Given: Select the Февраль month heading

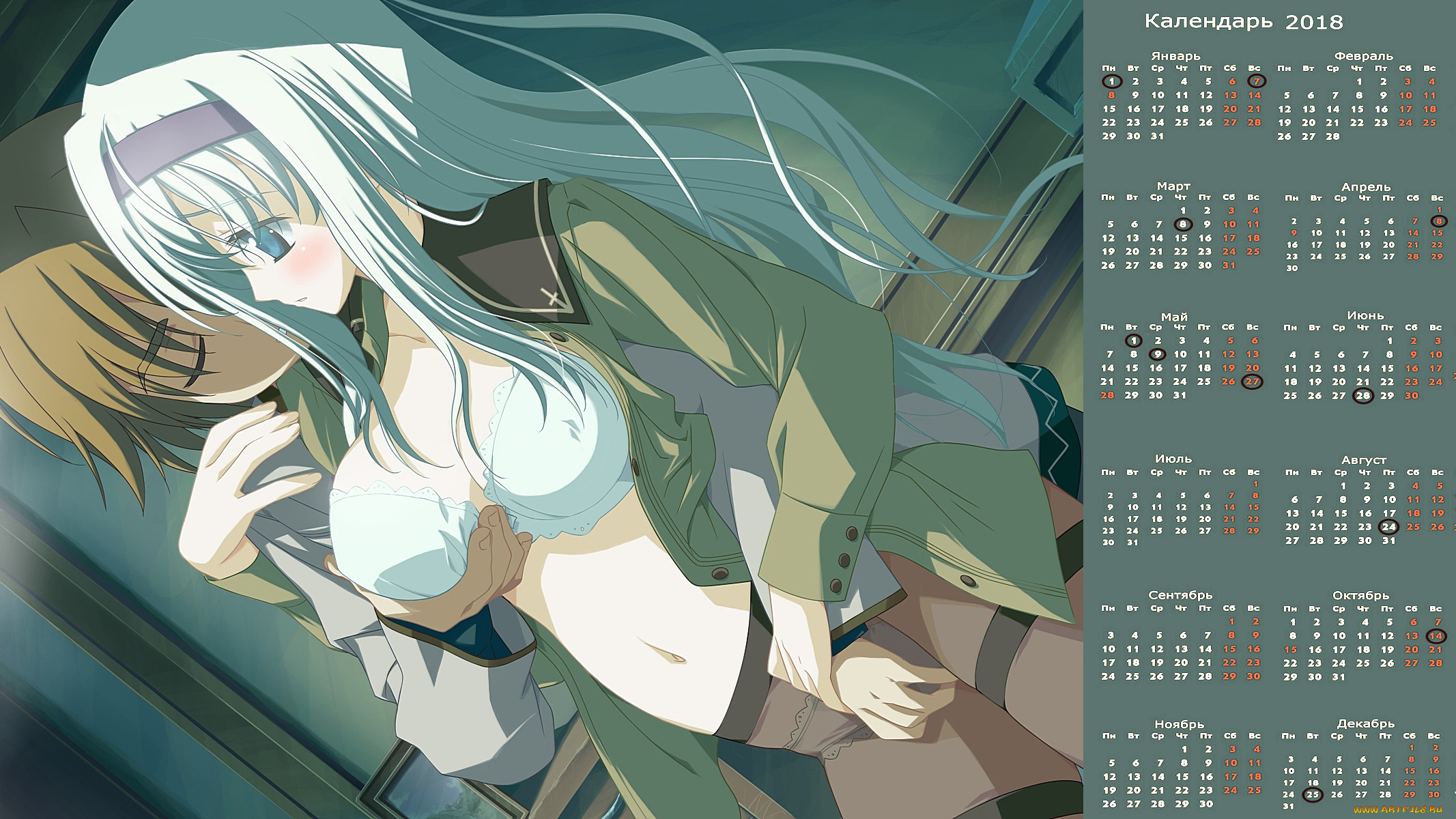Looking at the screenshot, I should point(1363,56).
